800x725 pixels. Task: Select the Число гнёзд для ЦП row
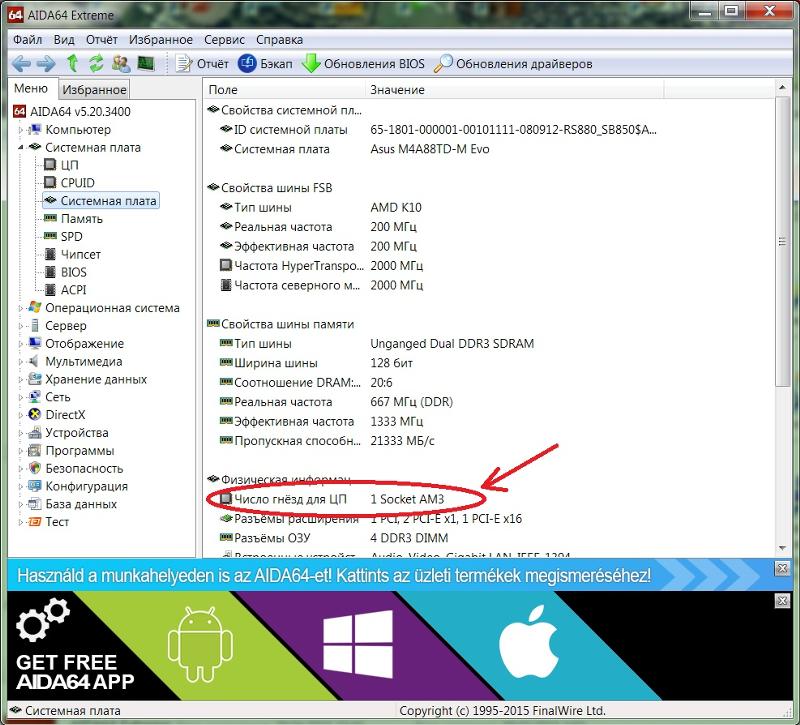click(332, 499)
